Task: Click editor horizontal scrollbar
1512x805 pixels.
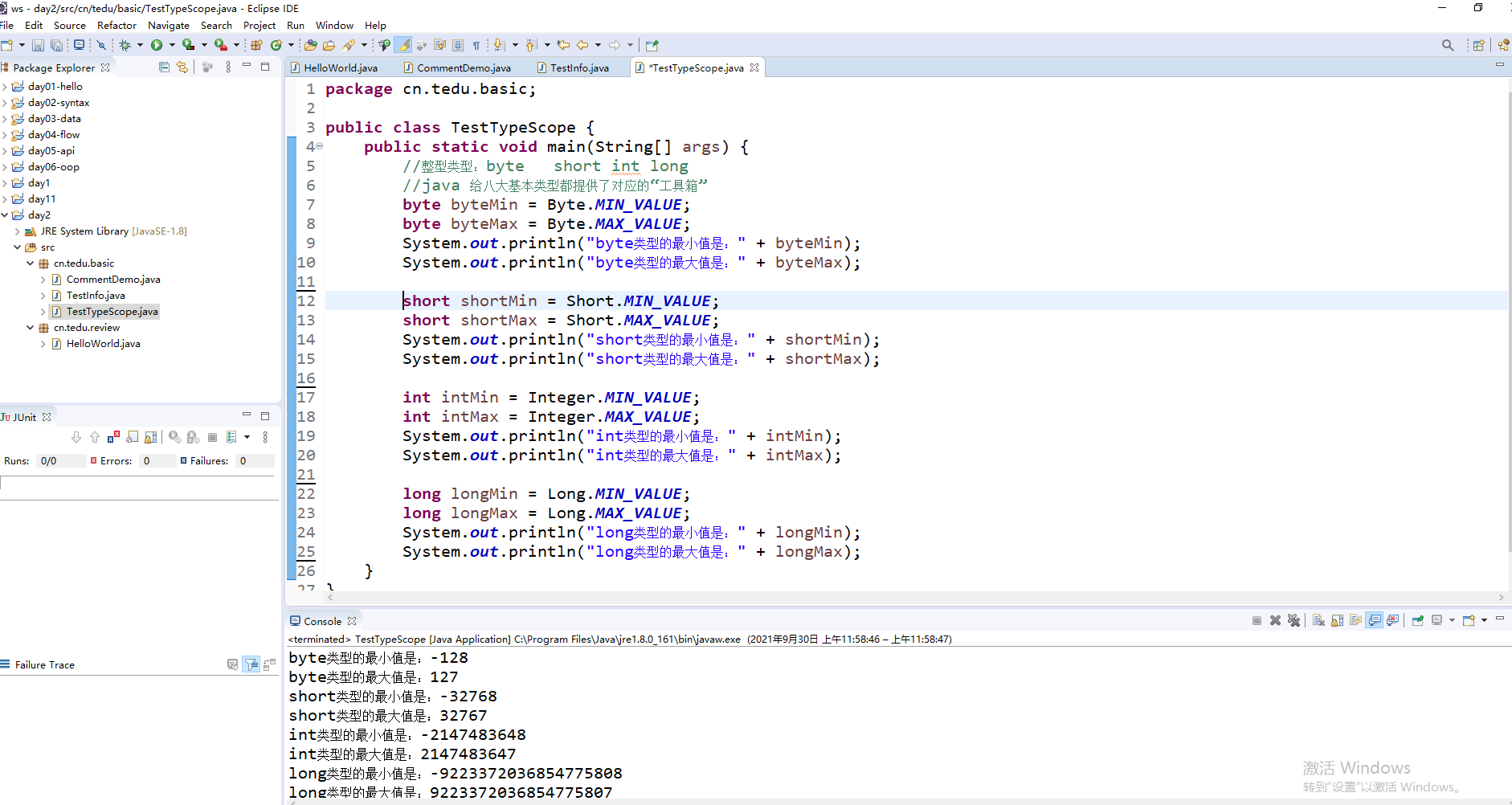Action: pos(915,598)
